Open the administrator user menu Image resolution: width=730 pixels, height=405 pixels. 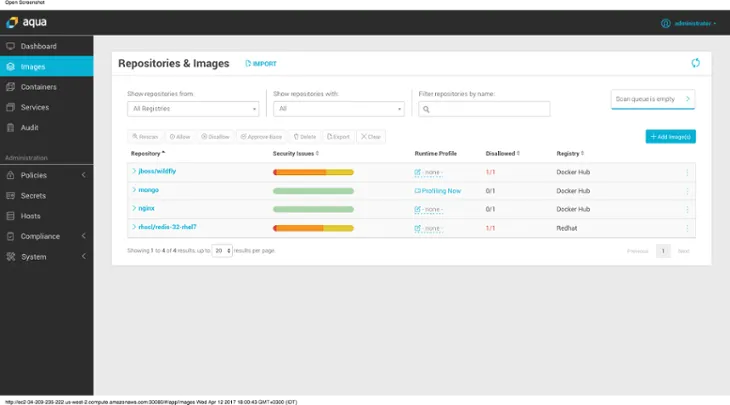(x=689, y=22)
